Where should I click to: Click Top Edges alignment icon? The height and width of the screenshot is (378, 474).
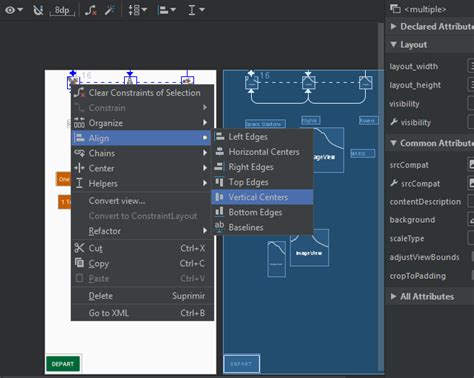coord(219,181)
